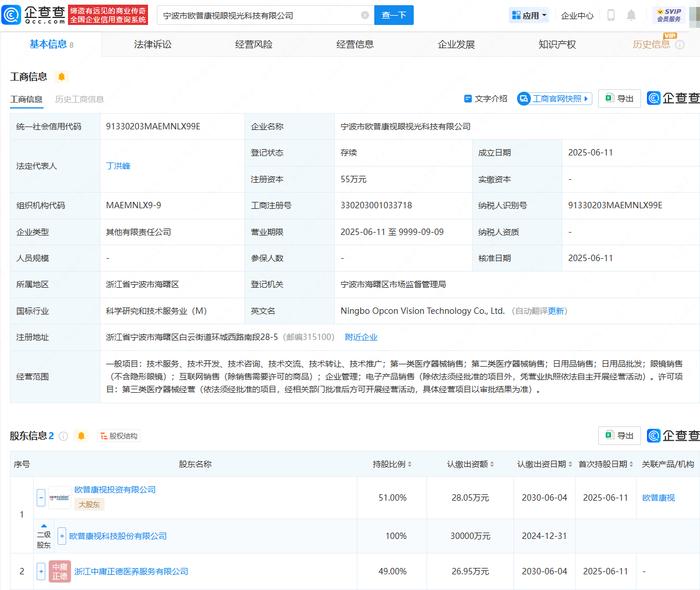Click the 查一下 search button

[x=394, y=15]
